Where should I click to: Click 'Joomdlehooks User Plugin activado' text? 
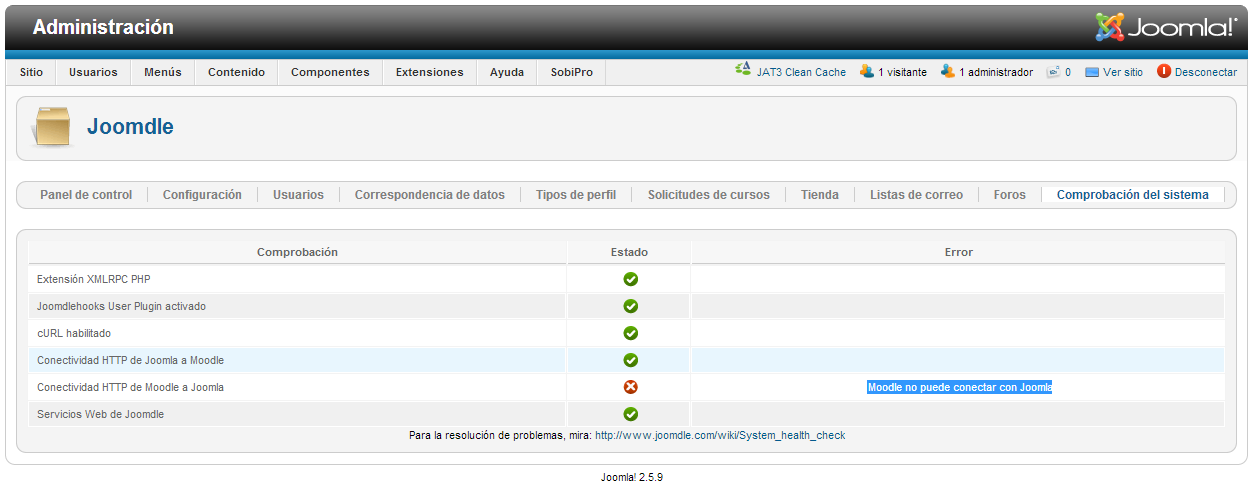coord(121,306)
